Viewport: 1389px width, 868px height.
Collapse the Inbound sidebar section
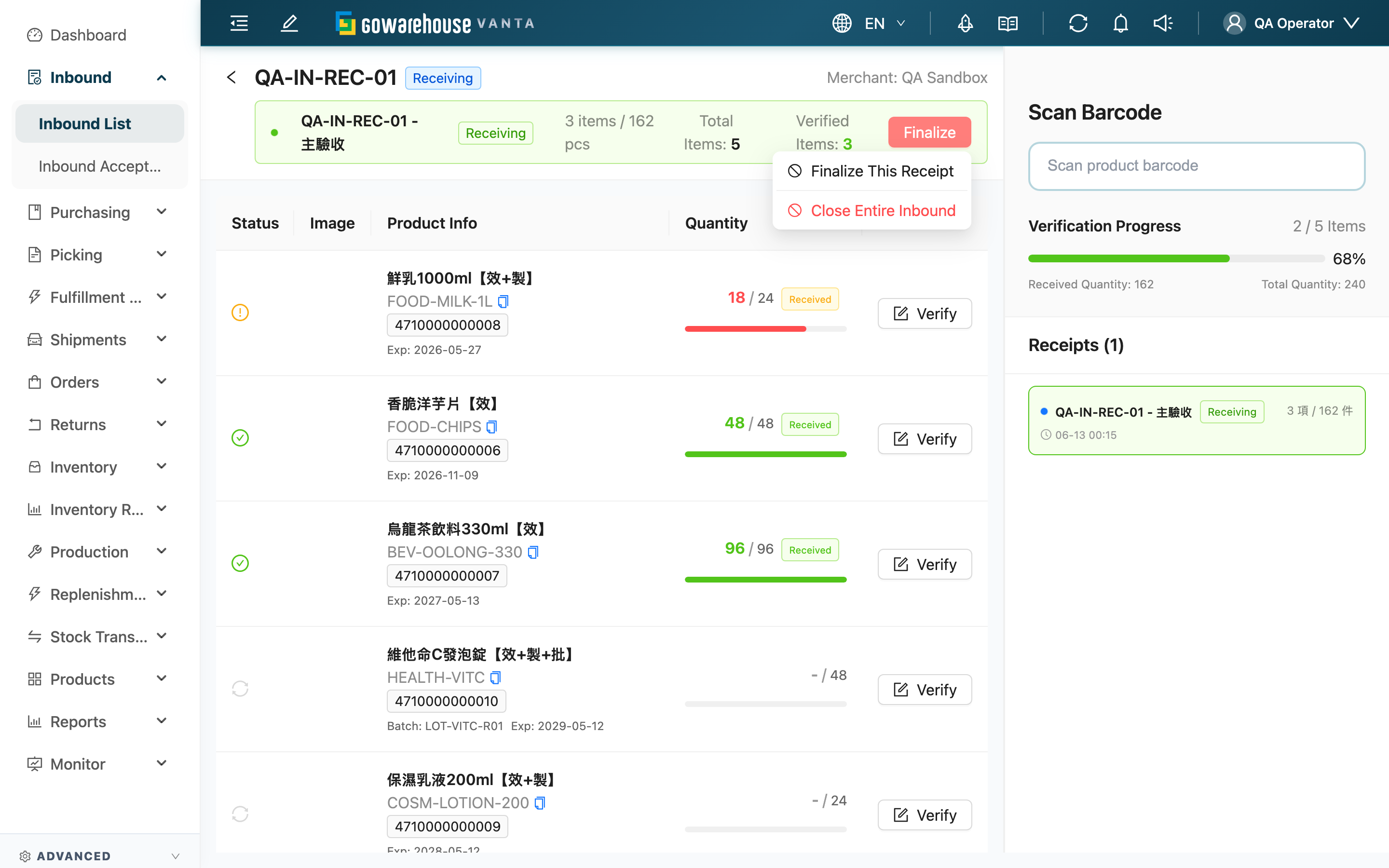pyautogui.click(x=162, y=78)
